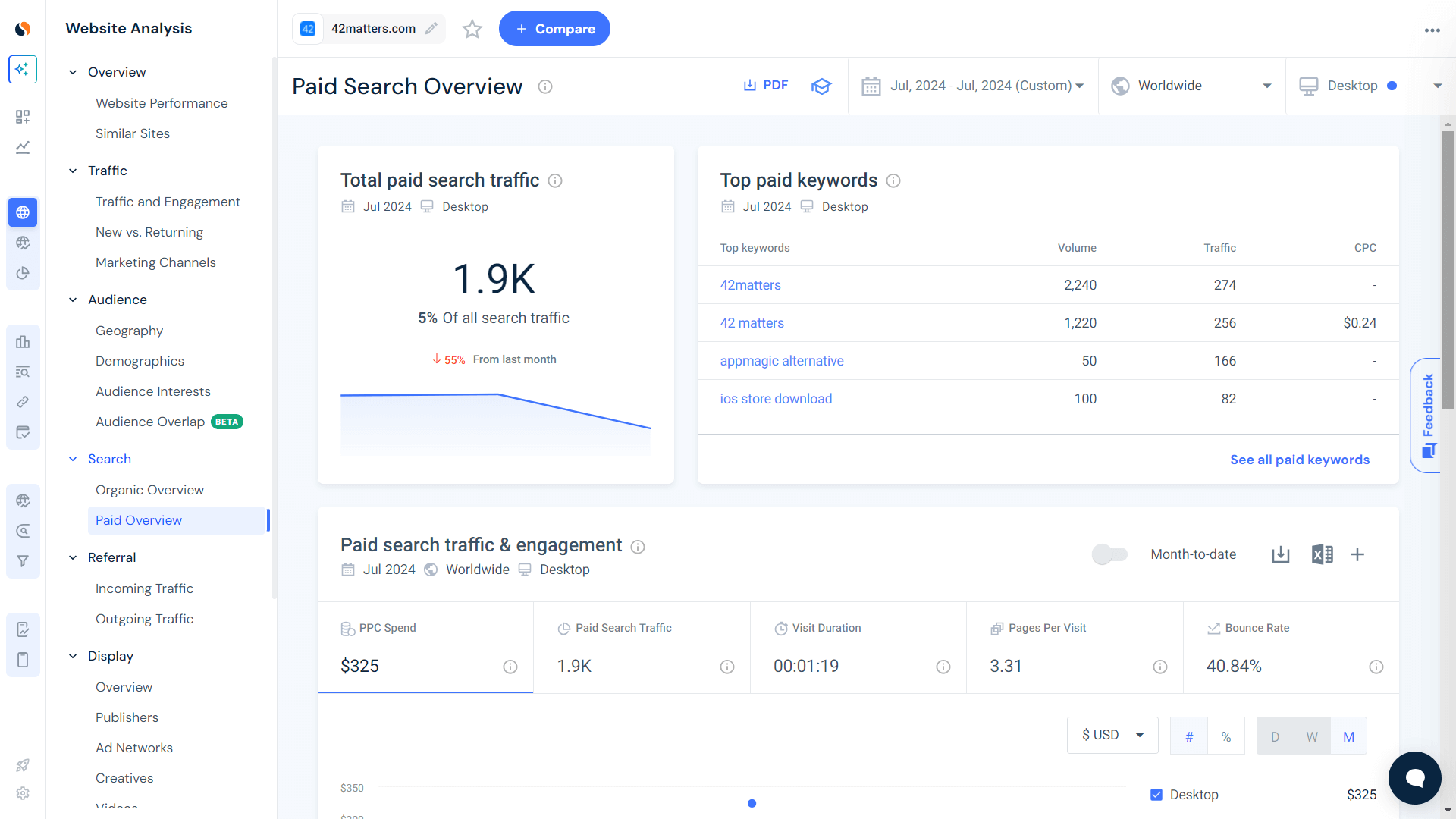Image resolution: width=1456 pixels, height=819 pixels.
Task: Click the bar chart audience icon in sidebar
Action: (x=23, y=342)
